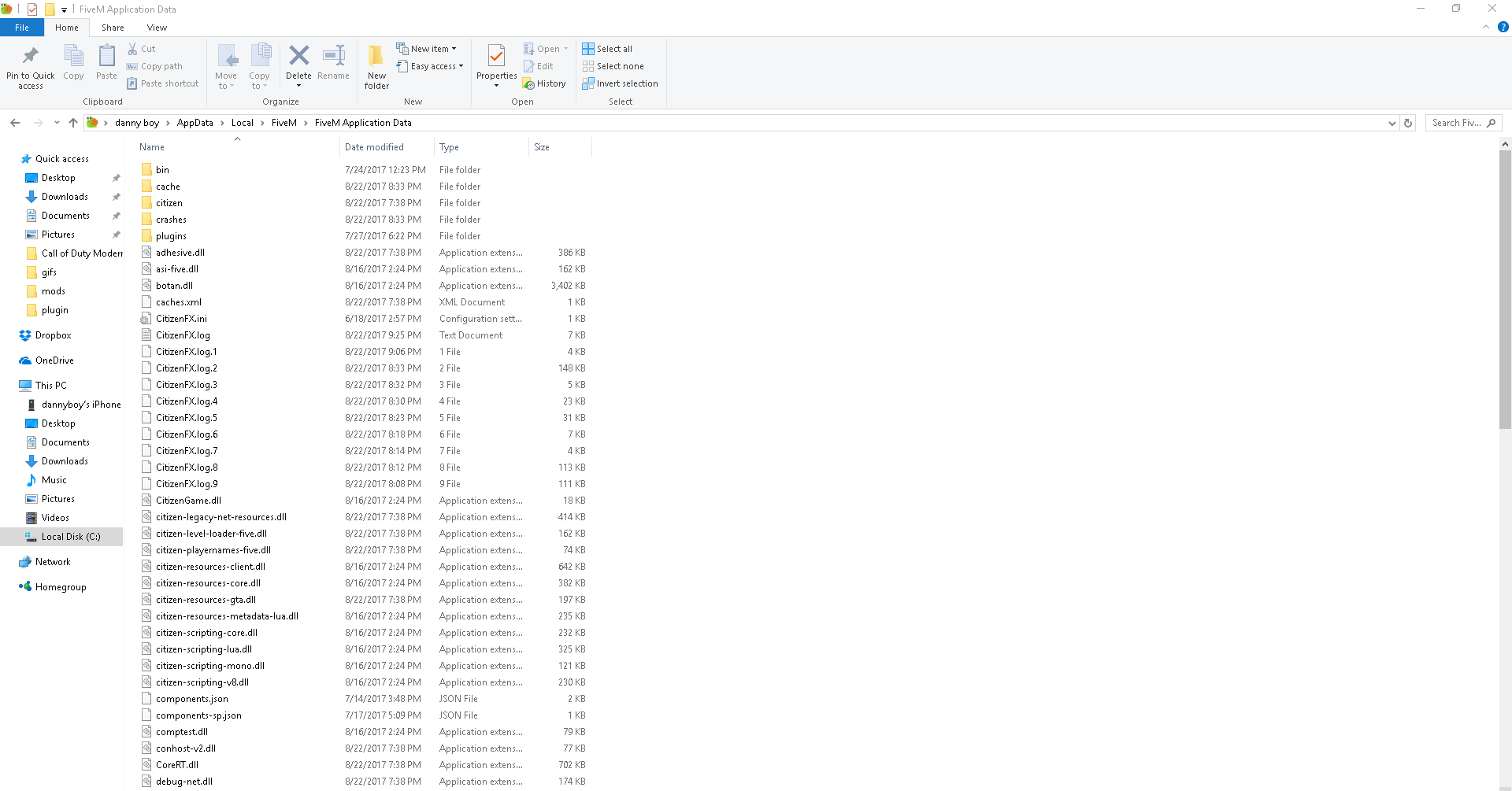Screen dimensions: 1512x791
Task: Open Network in navigation pane
Action: [53, 562]
